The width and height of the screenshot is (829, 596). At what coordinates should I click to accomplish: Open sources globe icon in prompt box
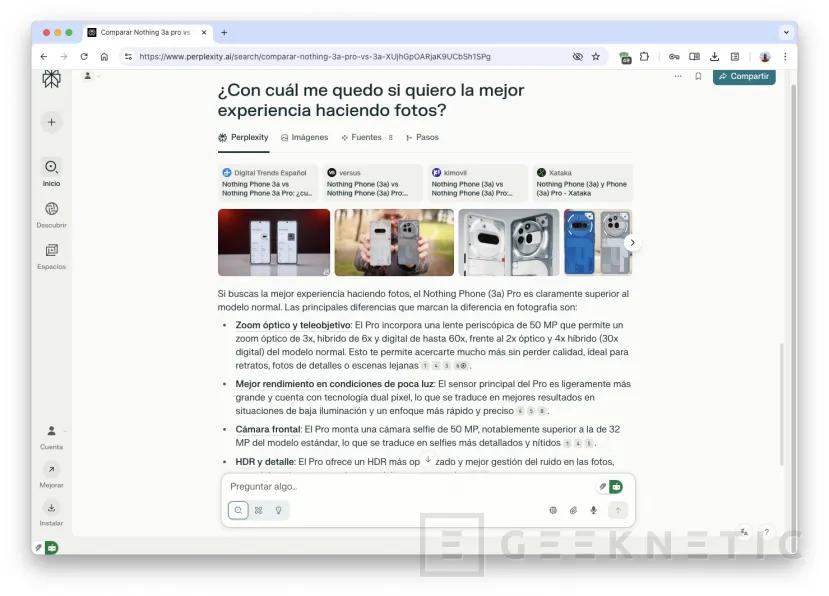coord(553,510)
